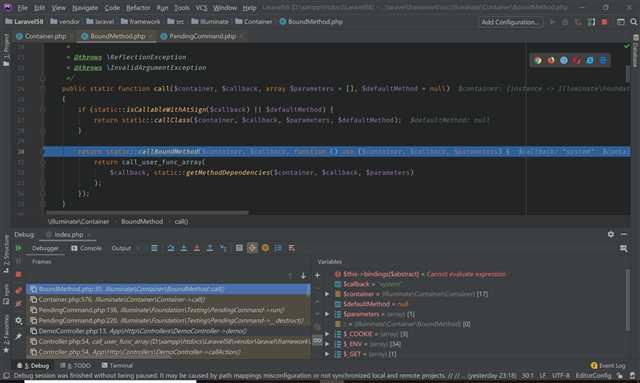Open in Firefox browser icon
This screenshot has height=383, width=640.
coord(551,60)
